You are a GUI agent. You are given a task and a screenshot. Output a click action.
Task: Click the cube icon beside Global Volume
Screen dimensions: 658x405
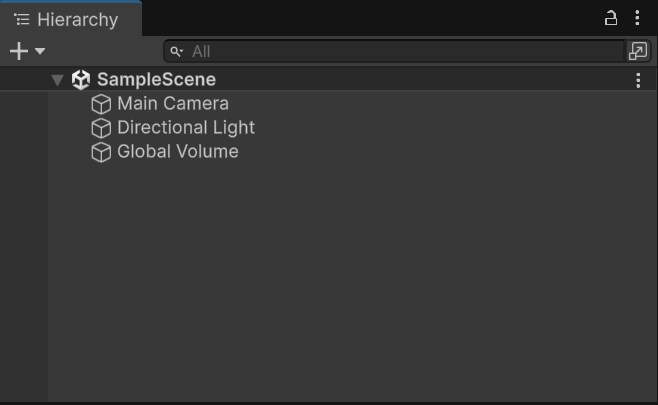[101, 152]
